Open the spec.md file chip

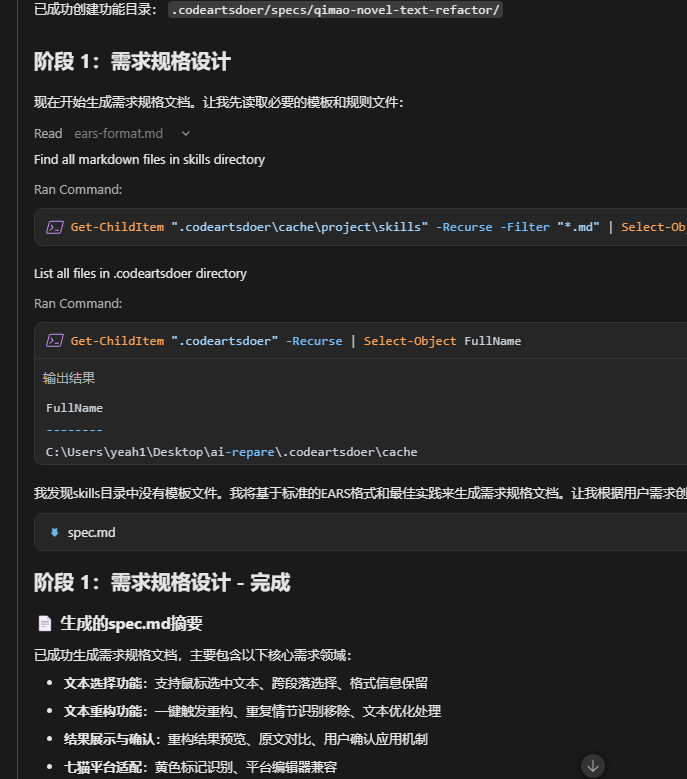point(91,533)
